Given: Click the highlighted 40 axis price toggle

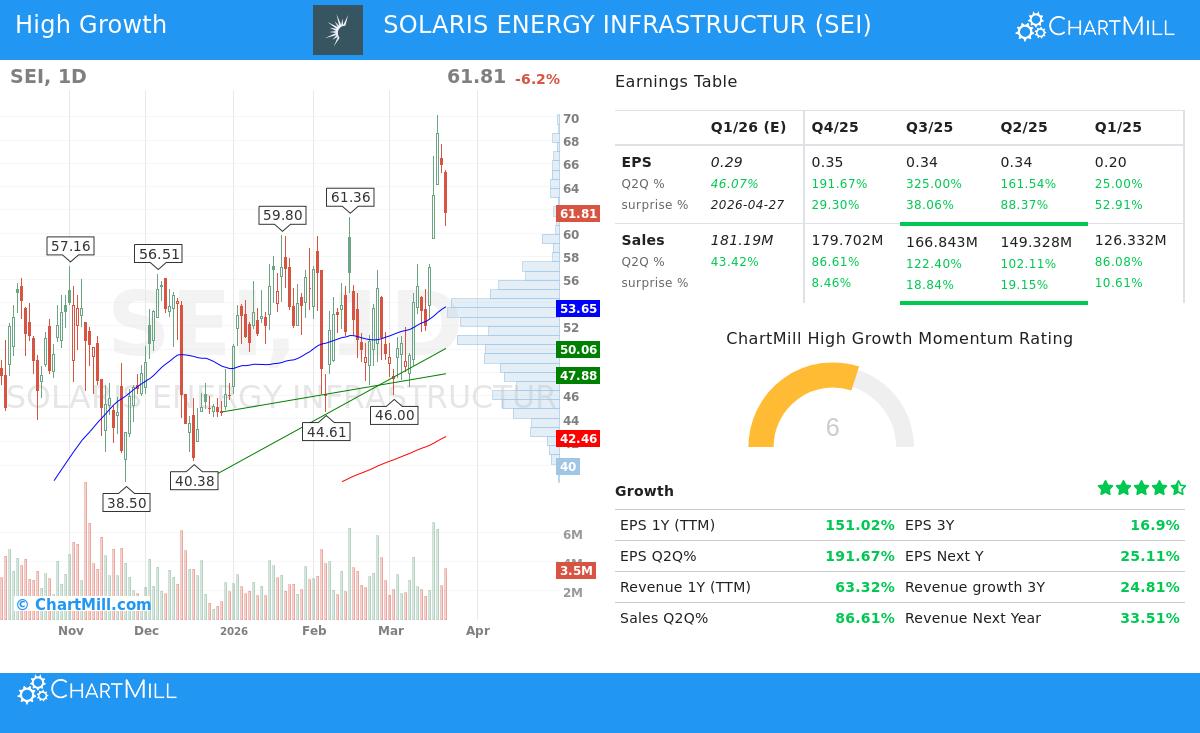Looking at the screenshot, I should point(568,466).
